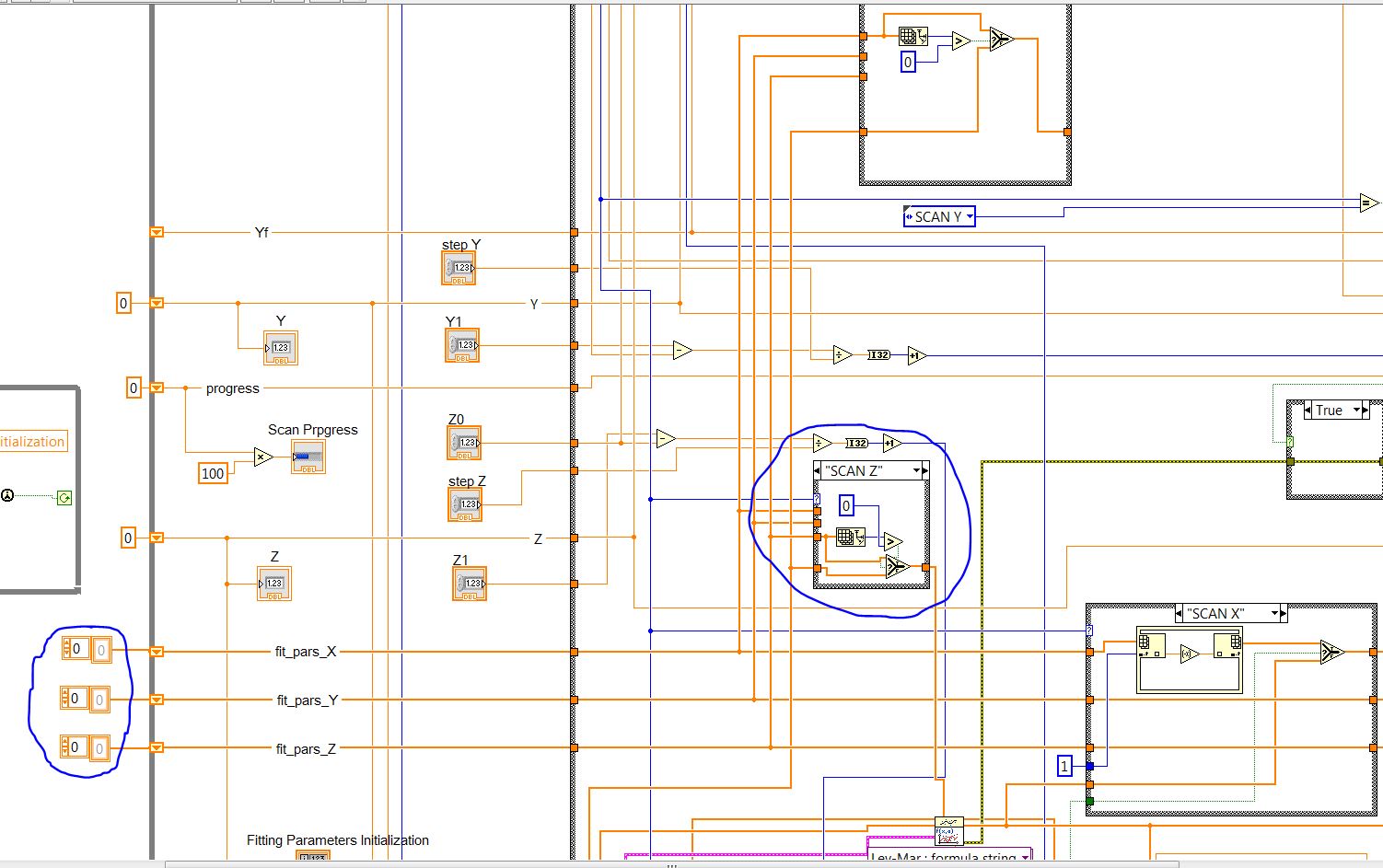Click the 1 constant left of SCAN X case
1383x868 pixels.
point(1064,766)
